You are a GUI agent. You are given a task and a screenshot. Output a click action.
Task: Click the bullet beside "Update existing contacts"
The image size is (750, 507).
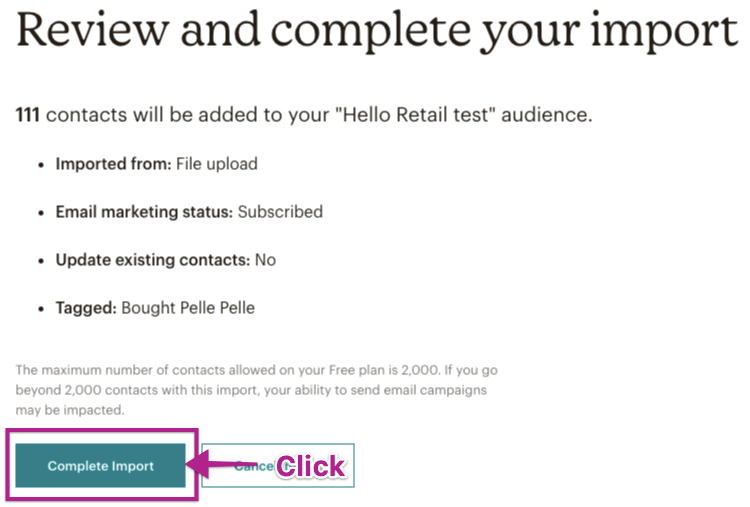pyautogui.click(x=41, y=261)
